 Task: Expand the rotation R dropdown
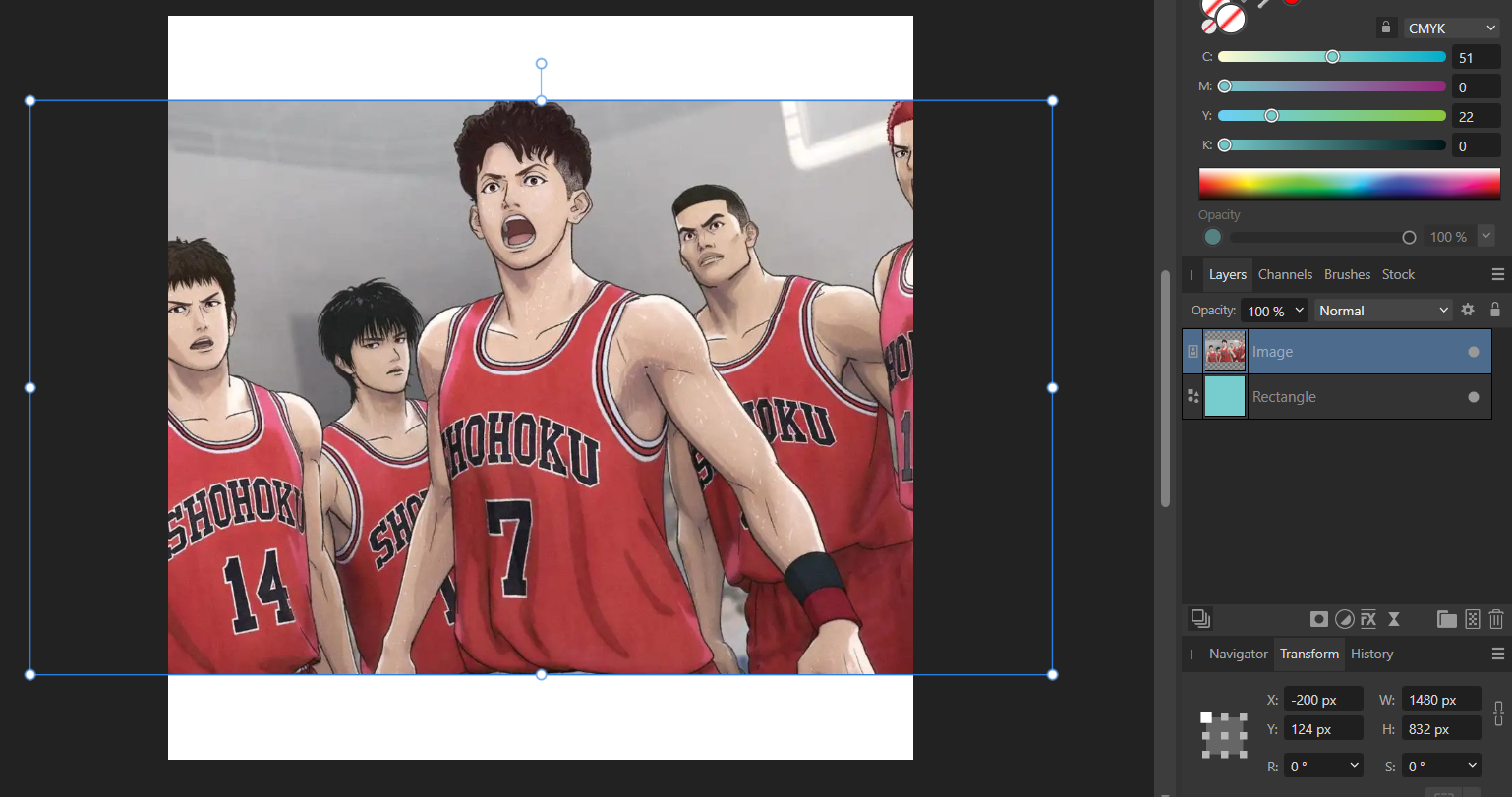[1355, 766]
